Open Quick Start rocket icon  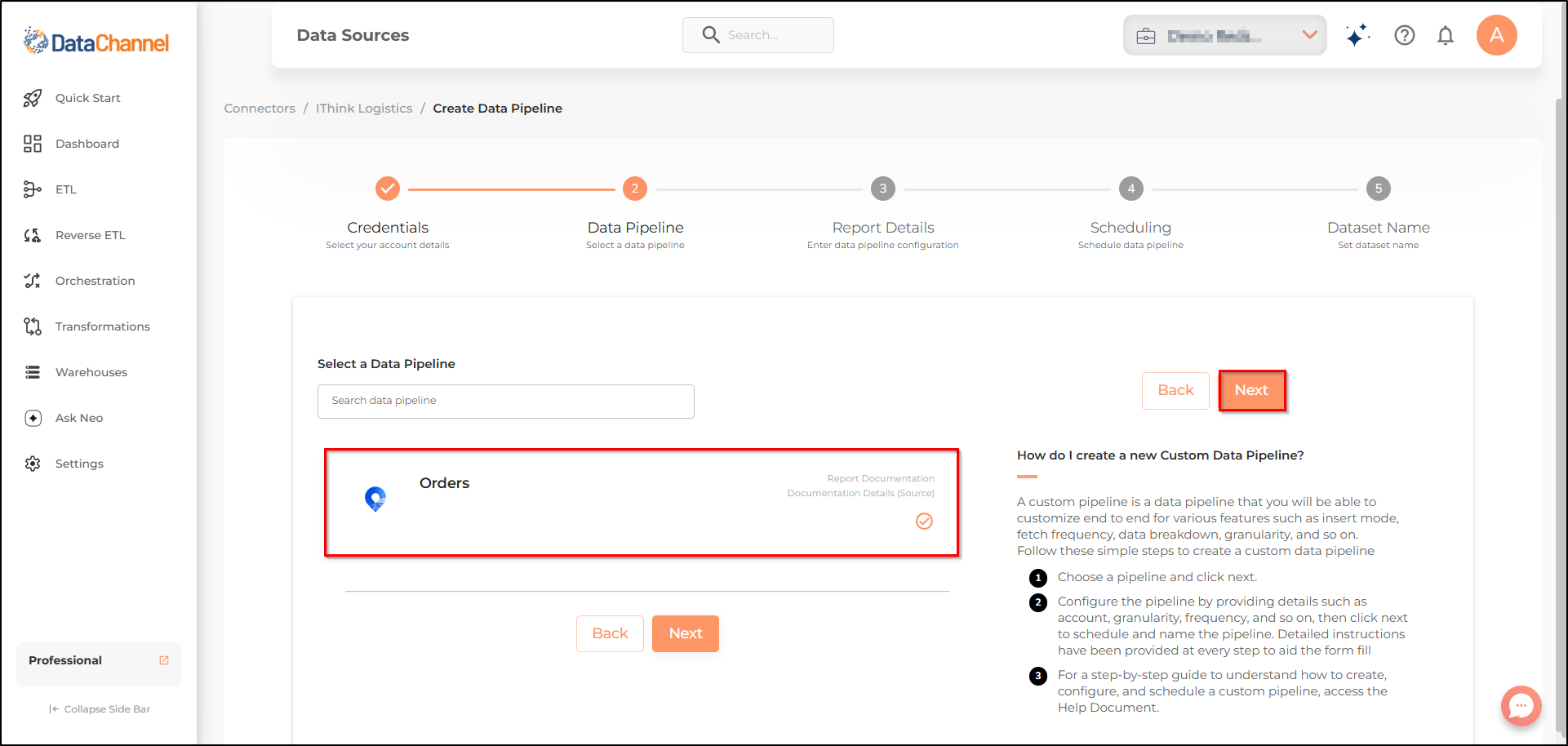pos(33,98)
